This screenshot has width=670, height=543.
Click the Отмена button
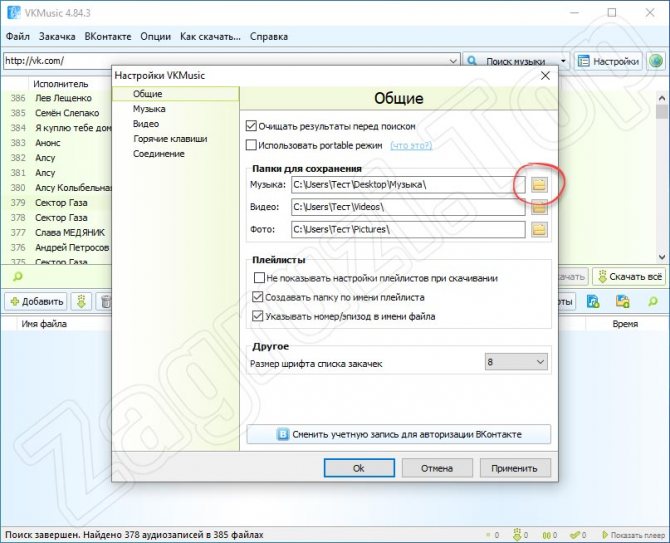pyautogui.click(x=437, y=468)
